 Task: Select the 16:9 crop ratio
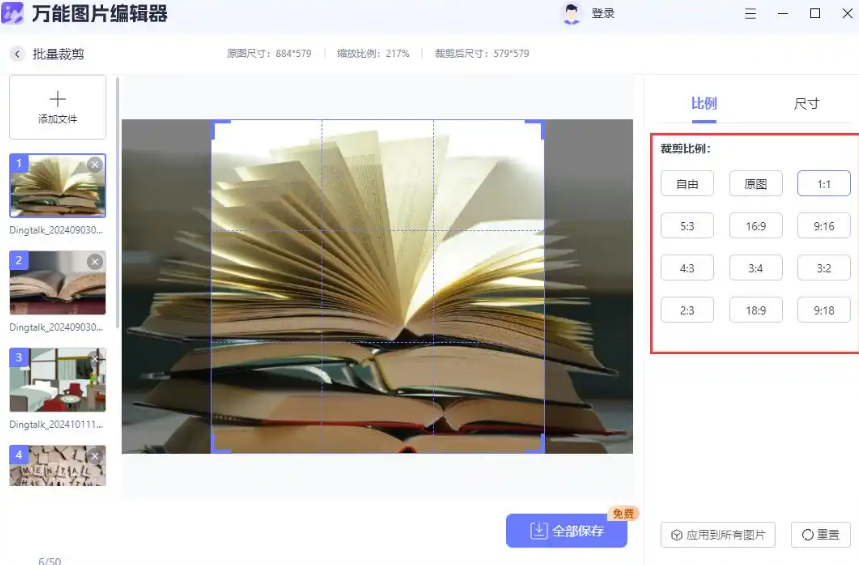click(x=755, y=226)
